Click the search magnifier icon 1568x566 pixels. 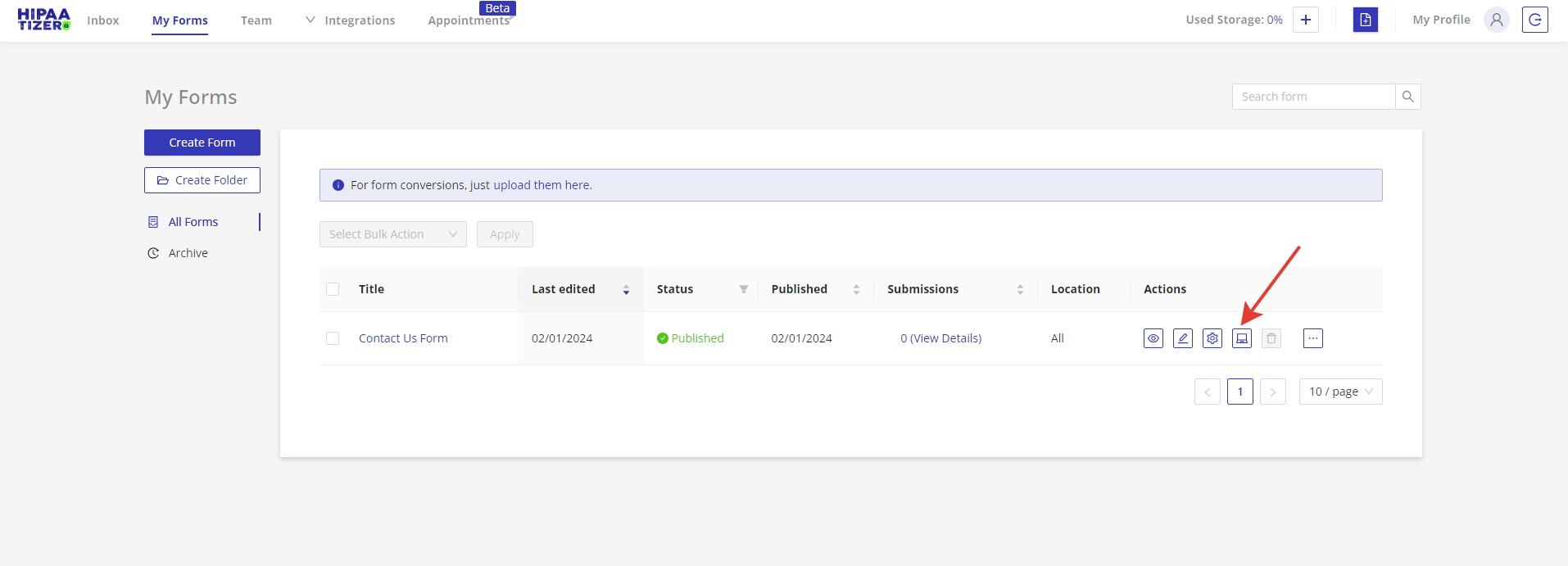point(1407,97)
